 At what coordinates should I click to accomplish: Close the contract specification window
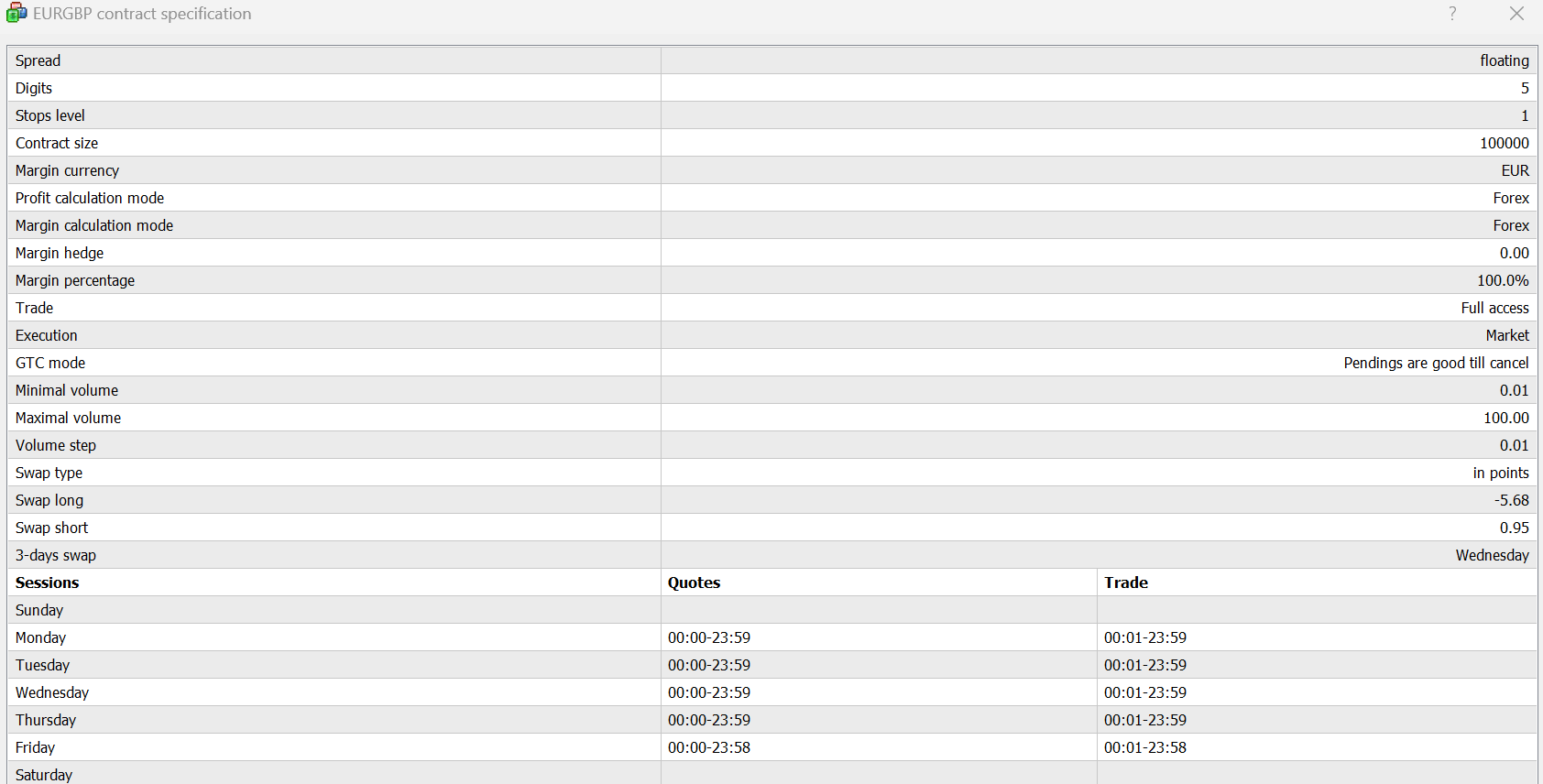pos(1516,14)
